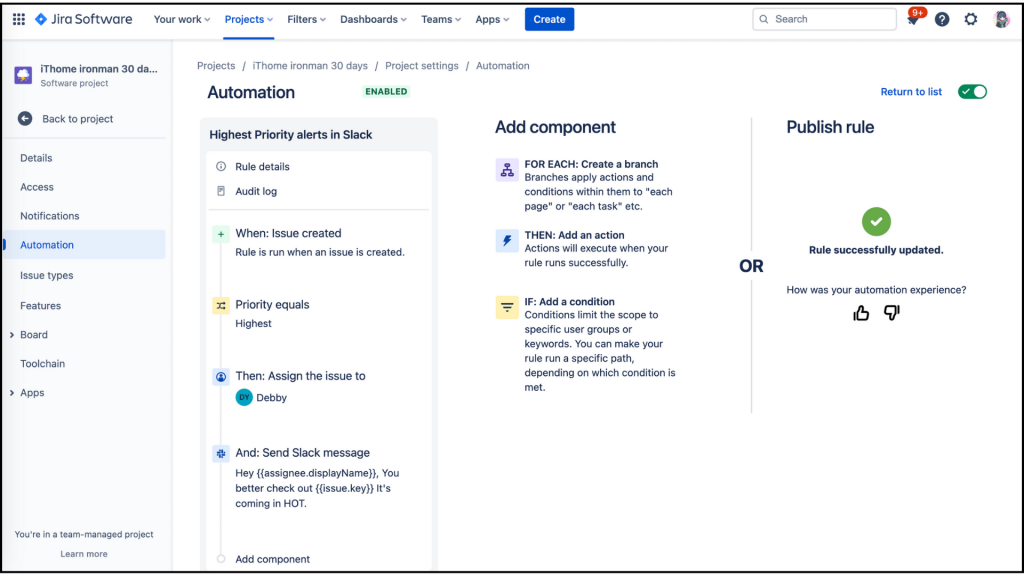Select the Slack message action icon

click(x=221, y=453)
